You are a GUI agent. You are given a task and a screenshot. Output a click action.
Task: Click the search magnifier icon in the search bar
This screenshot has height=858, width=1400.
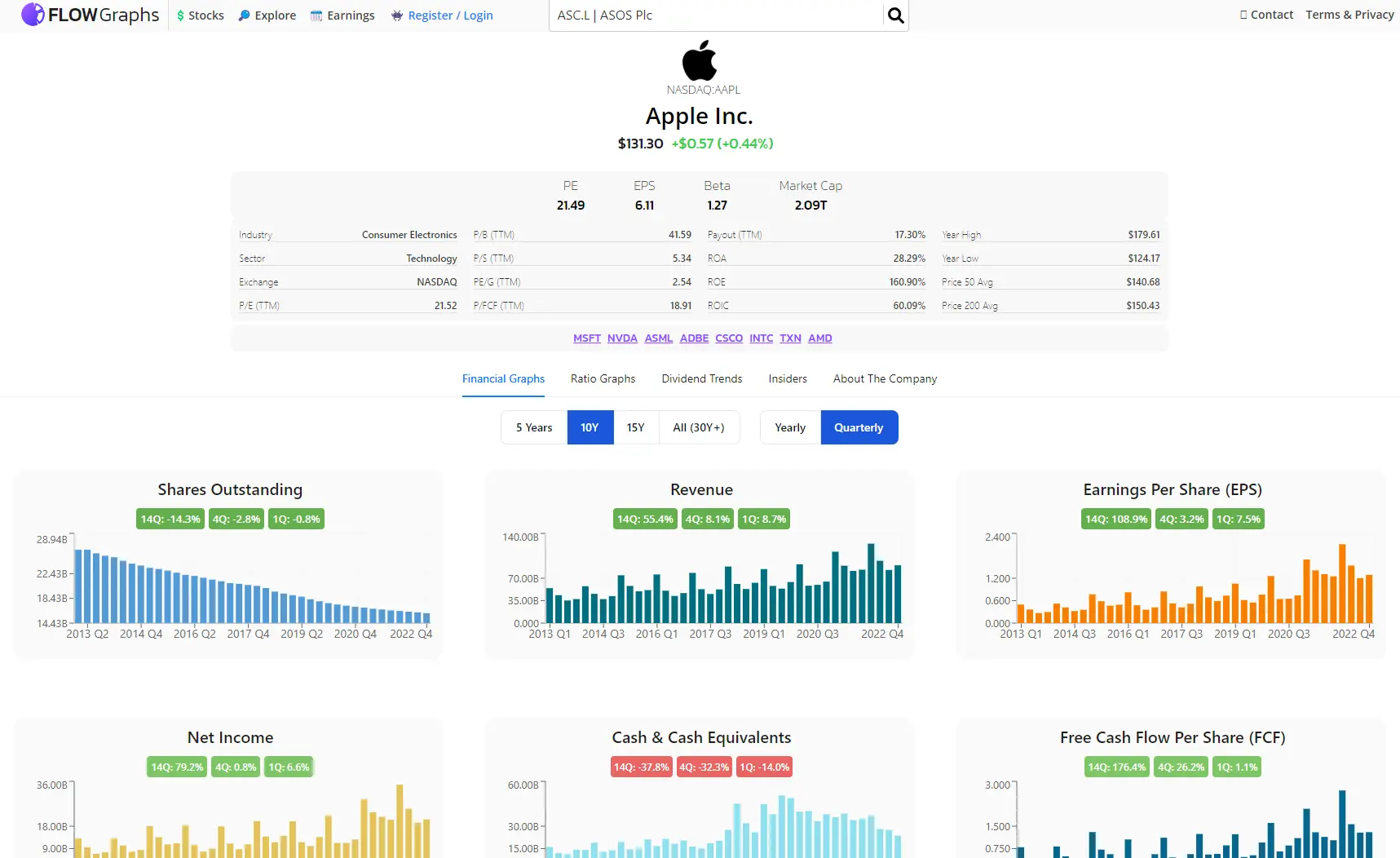tap(894, 15)
